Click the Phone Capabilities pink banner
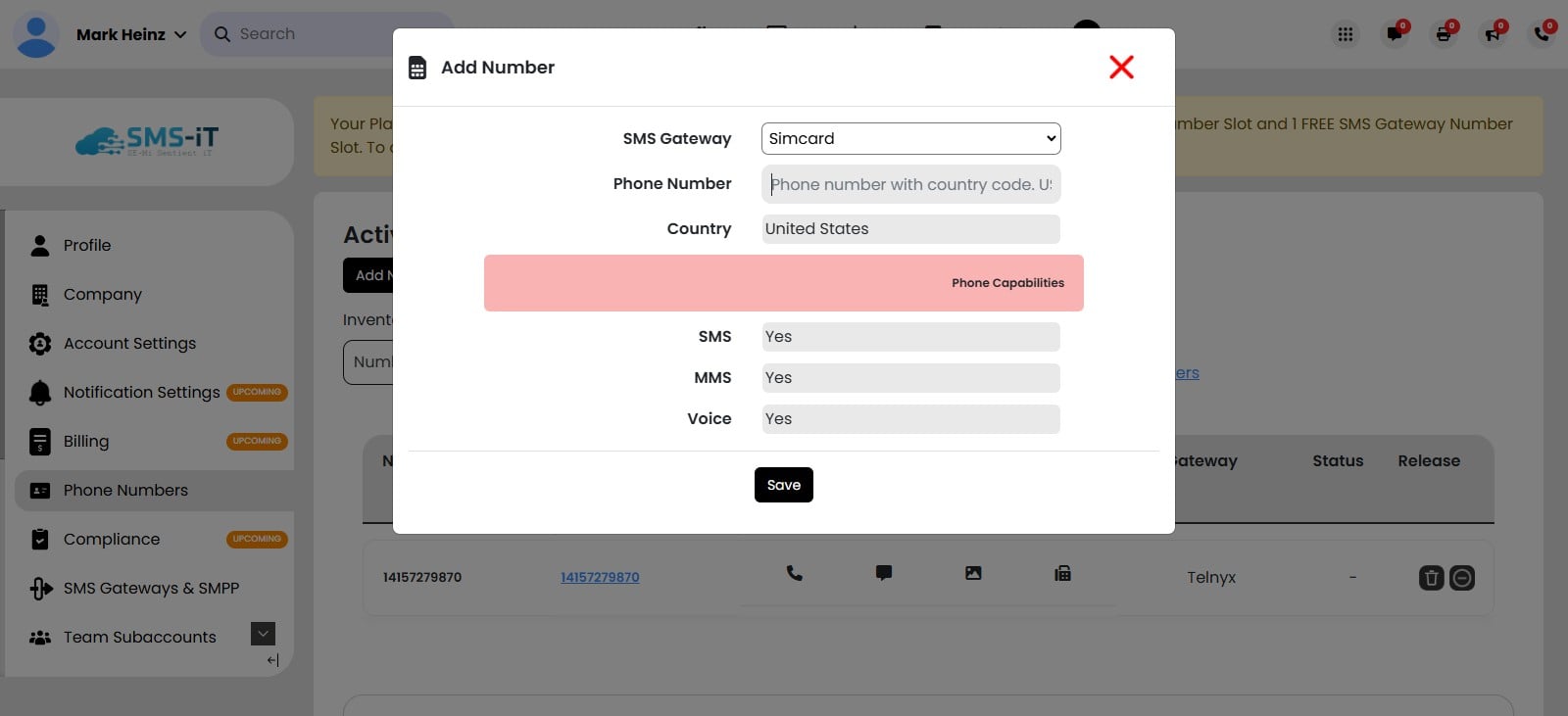Image resolution: width=1568 pixels, height=716 pixels. point(784,283)
